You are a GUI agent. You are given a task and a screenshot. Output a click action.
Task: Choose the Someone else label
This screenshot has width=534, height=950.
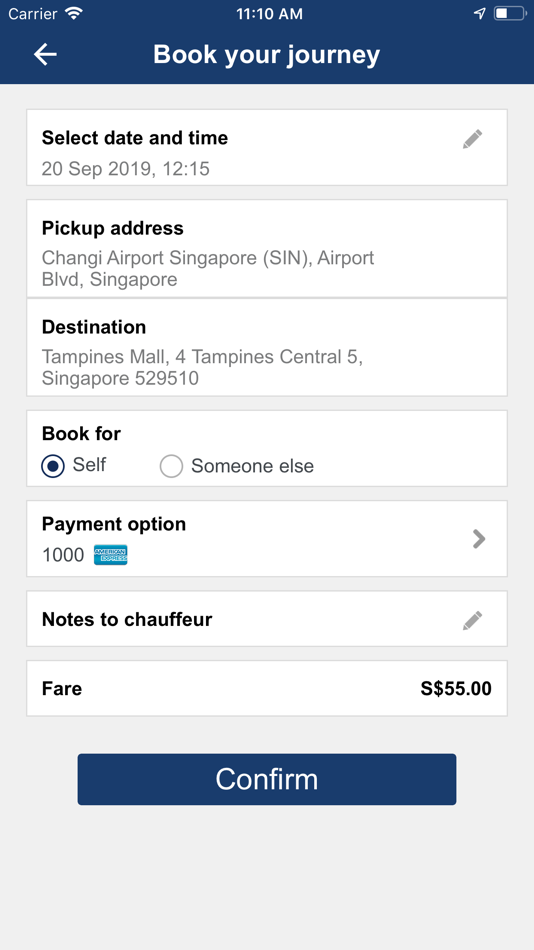click(252, 466)
